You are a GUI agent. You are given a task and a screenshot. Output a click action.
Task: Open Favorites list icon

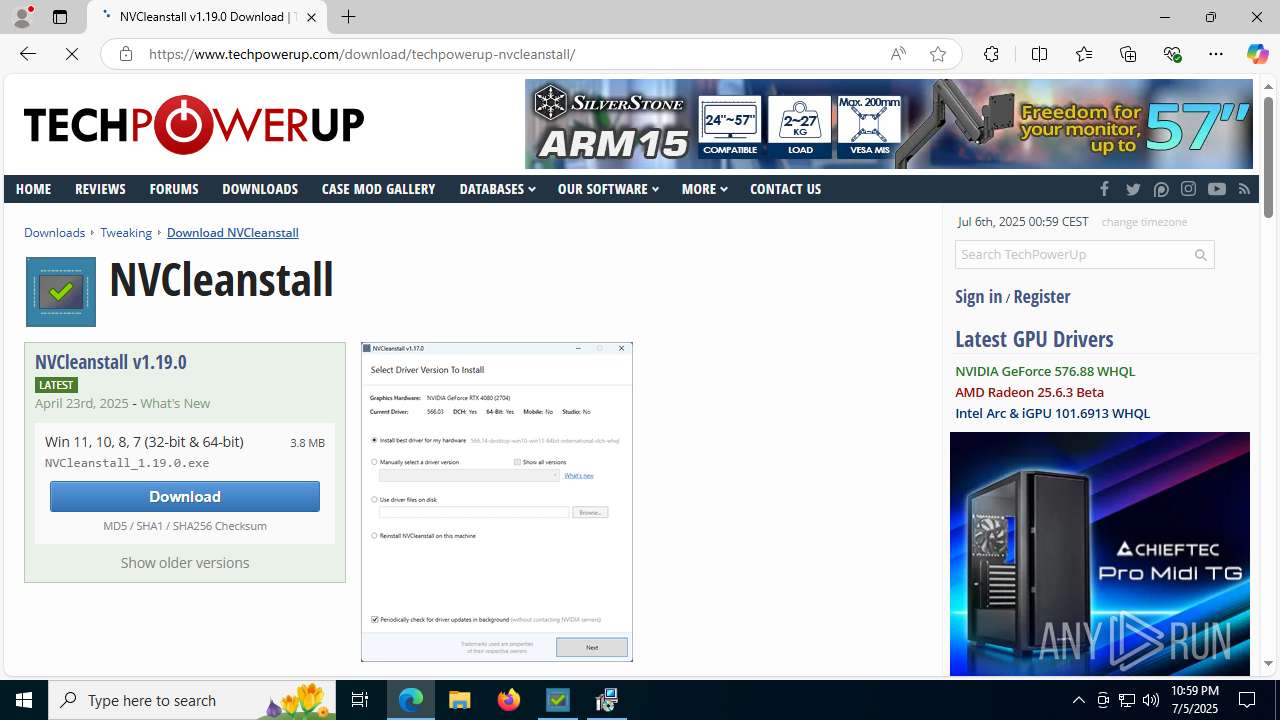pos(1083,54)
